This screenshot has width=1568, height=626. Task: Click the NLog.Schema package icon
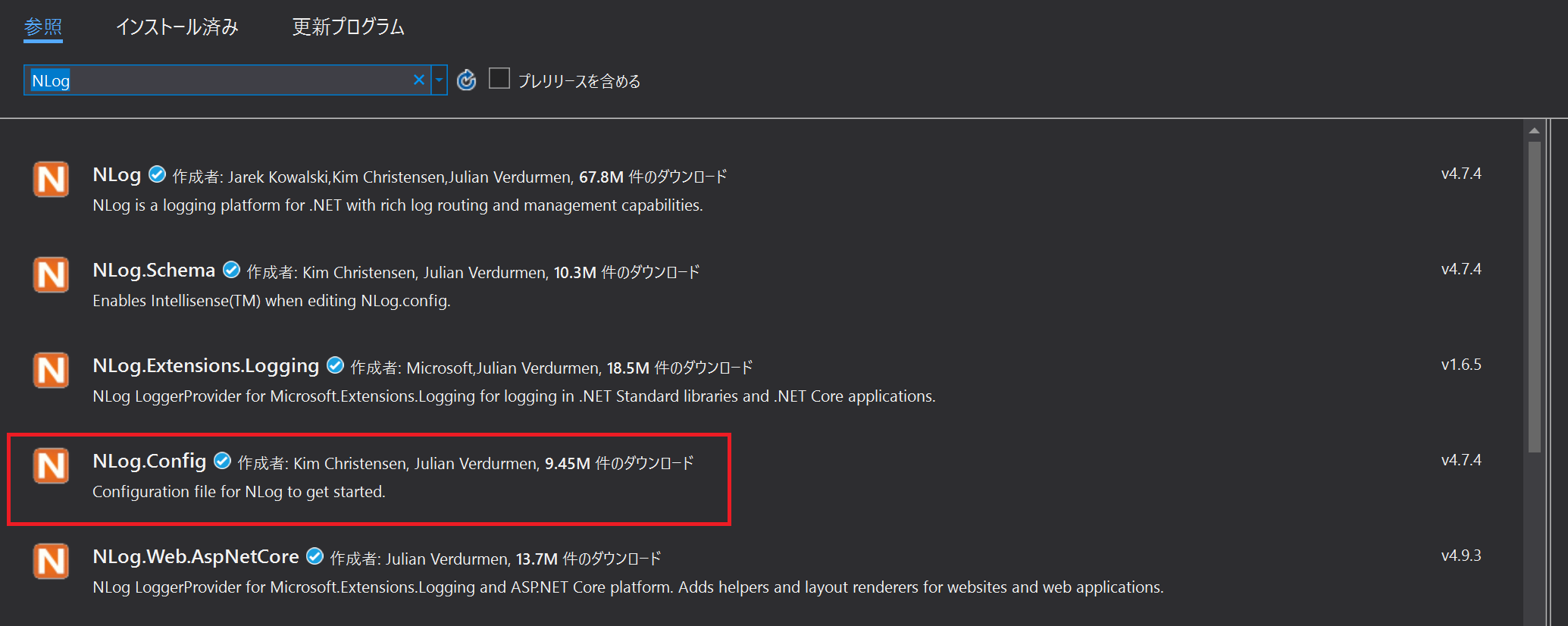tap(51, 275)
